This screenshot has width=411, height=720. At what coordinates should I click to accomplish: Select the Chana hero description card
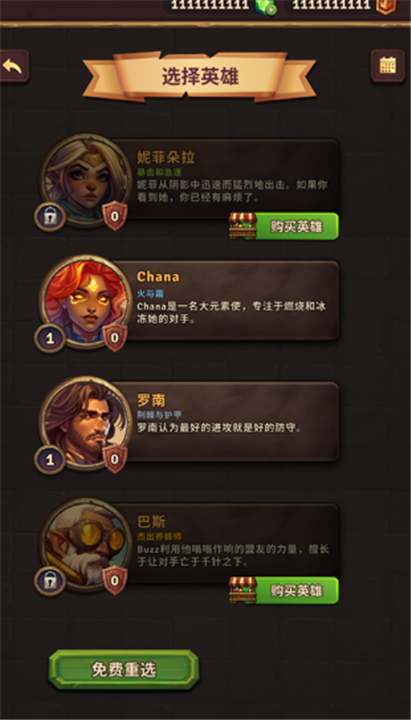tap(230, 300)
